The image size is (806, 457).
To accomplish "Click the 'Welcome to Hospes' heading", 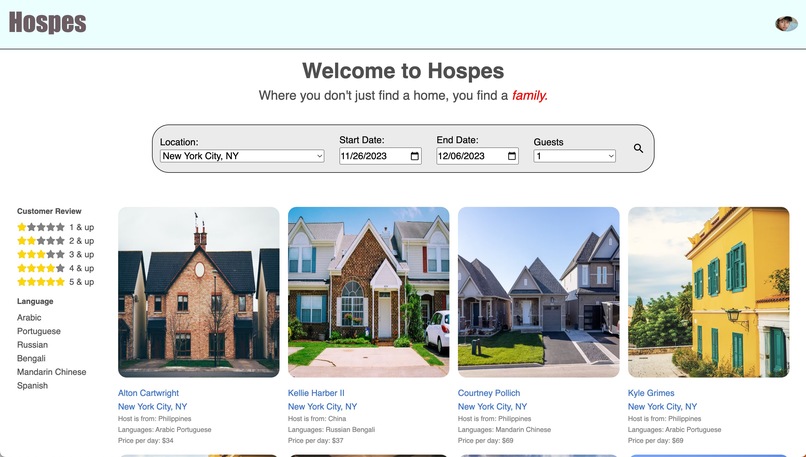I will pos(403,71).
